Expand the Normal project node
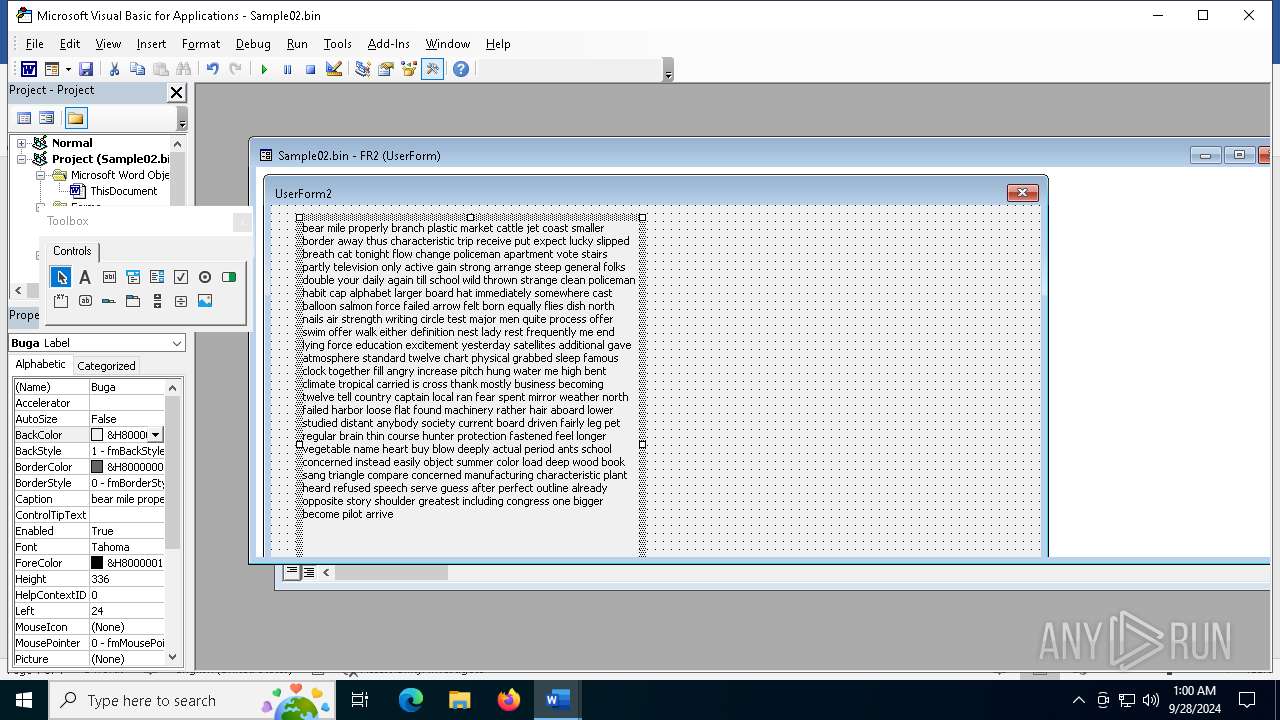The height and width of the screenshot is (720, 1280). tap(21, 143)
